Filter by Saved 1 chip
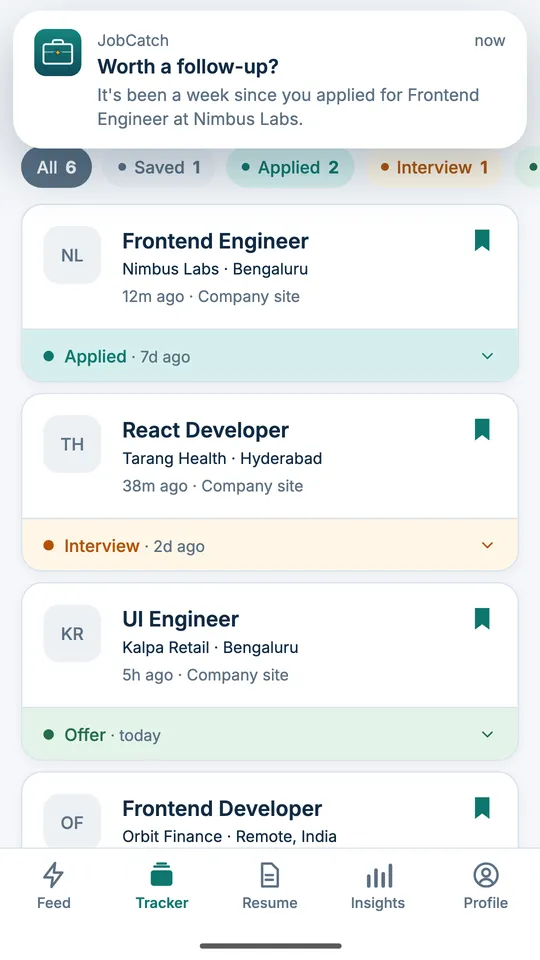The image size is (540, 960). (159, 167)
